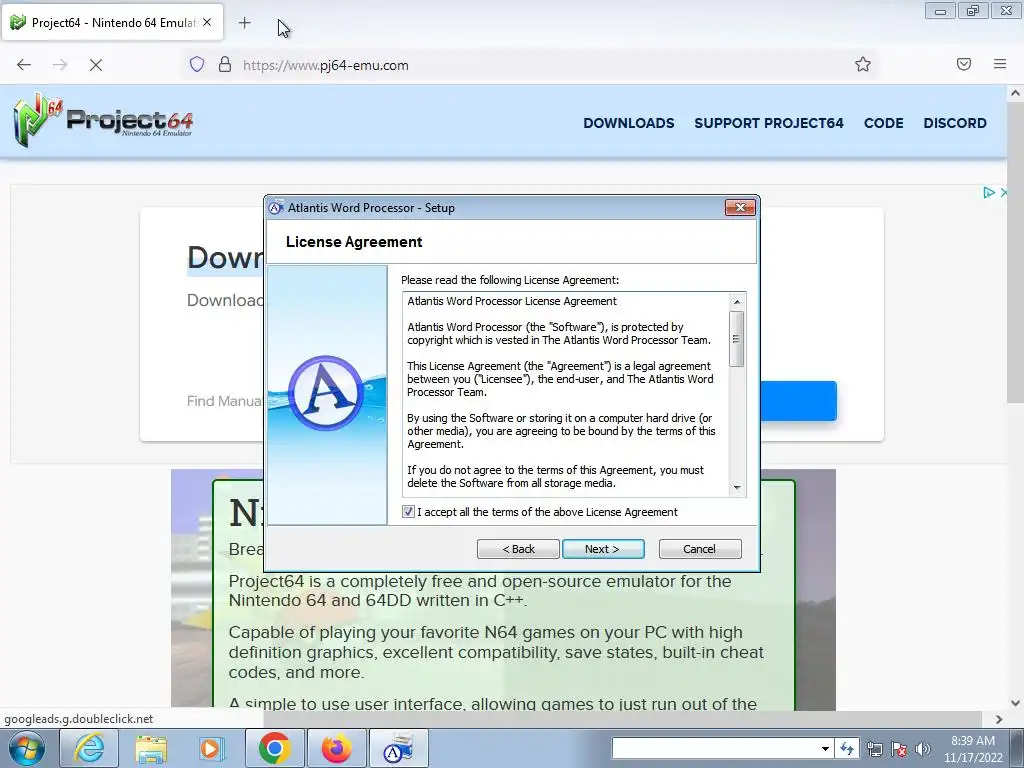The height and width of the screenshot is (768, 1024).
Task: Open the tracking protection shield icon
Action: coord(197,65)
